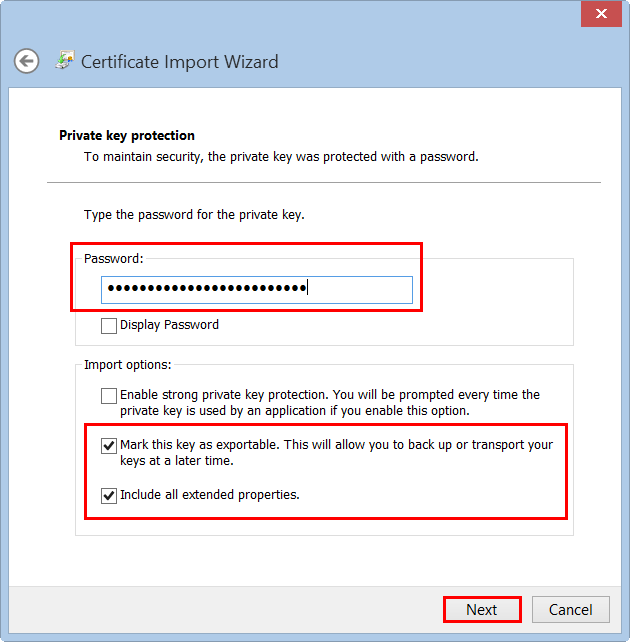This screenshot has width=630, height=642.
Task: Click the 'To maintain security' description line
Action: 281,157
